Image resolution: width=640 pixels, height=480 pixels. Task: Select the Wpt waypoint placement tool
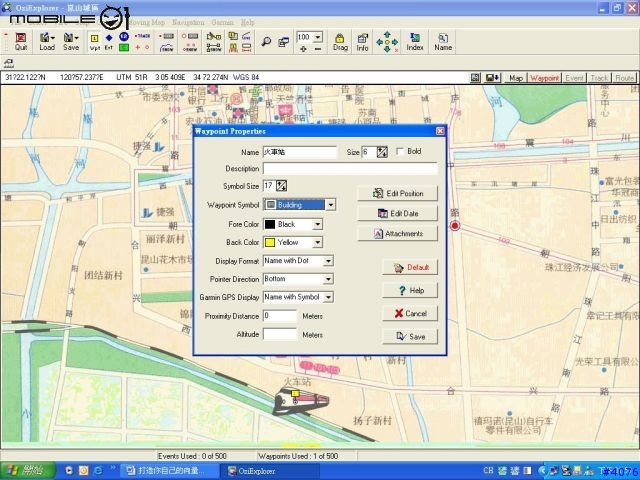[94, 42]
